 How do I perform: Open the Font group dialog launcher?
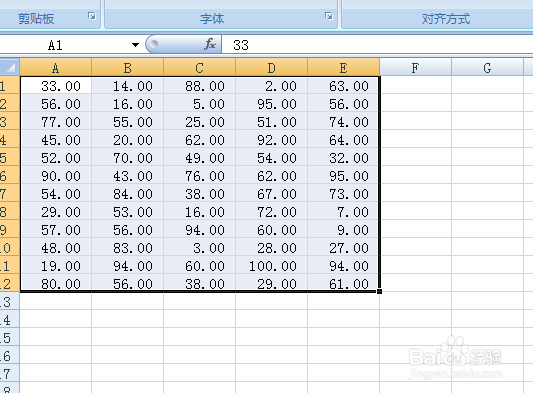(328, 16)
